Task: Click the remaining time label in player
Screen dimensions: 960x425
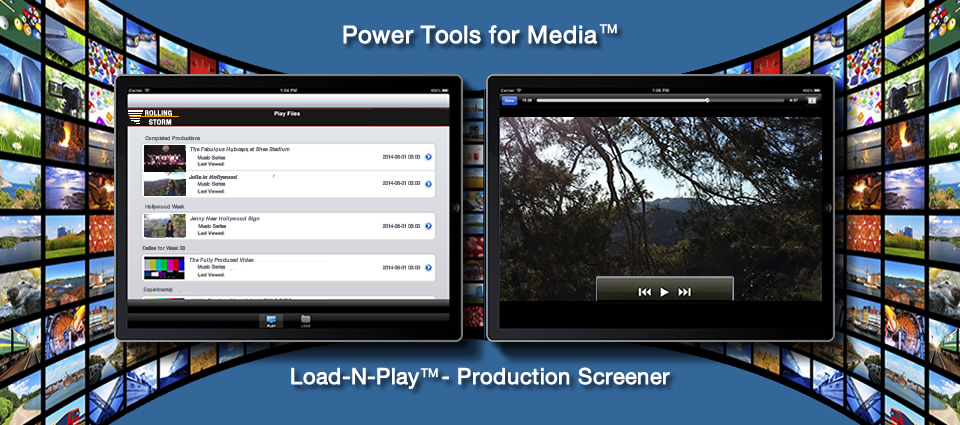Action: (793, 100)
